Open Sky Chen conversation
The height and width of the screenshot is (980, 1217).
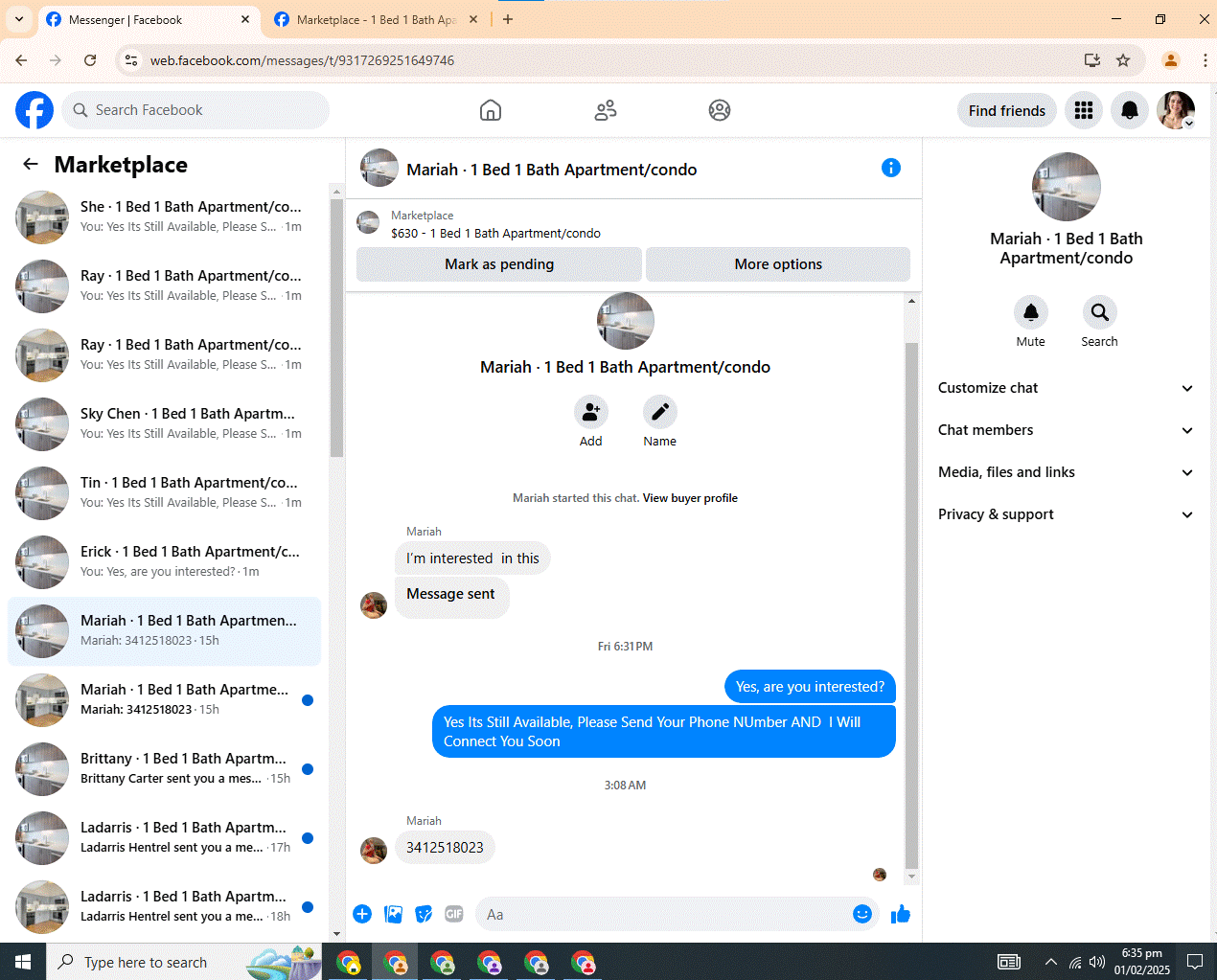(165, 424)
